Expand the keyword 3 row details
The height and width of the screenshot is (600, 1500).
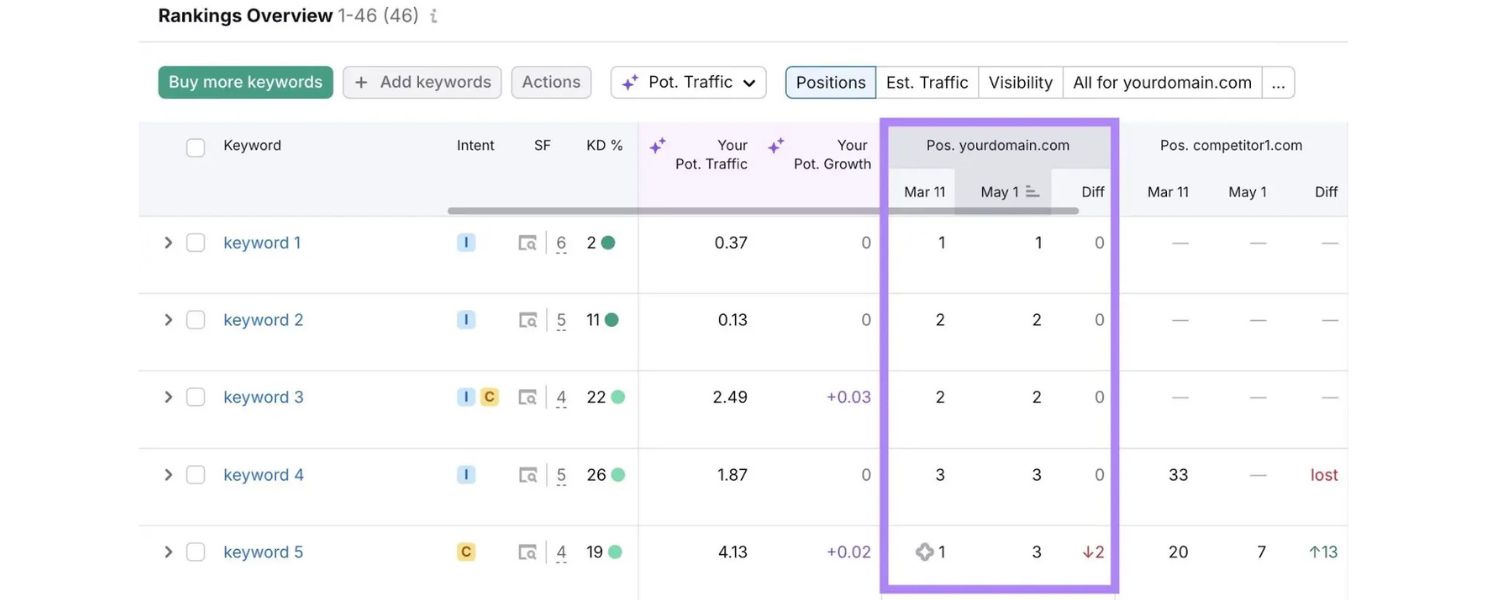[168, 398]
